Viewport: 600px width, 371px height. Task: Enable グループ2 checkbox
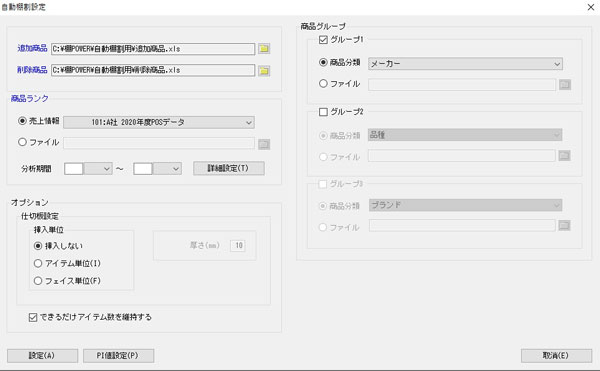point(323,112)
